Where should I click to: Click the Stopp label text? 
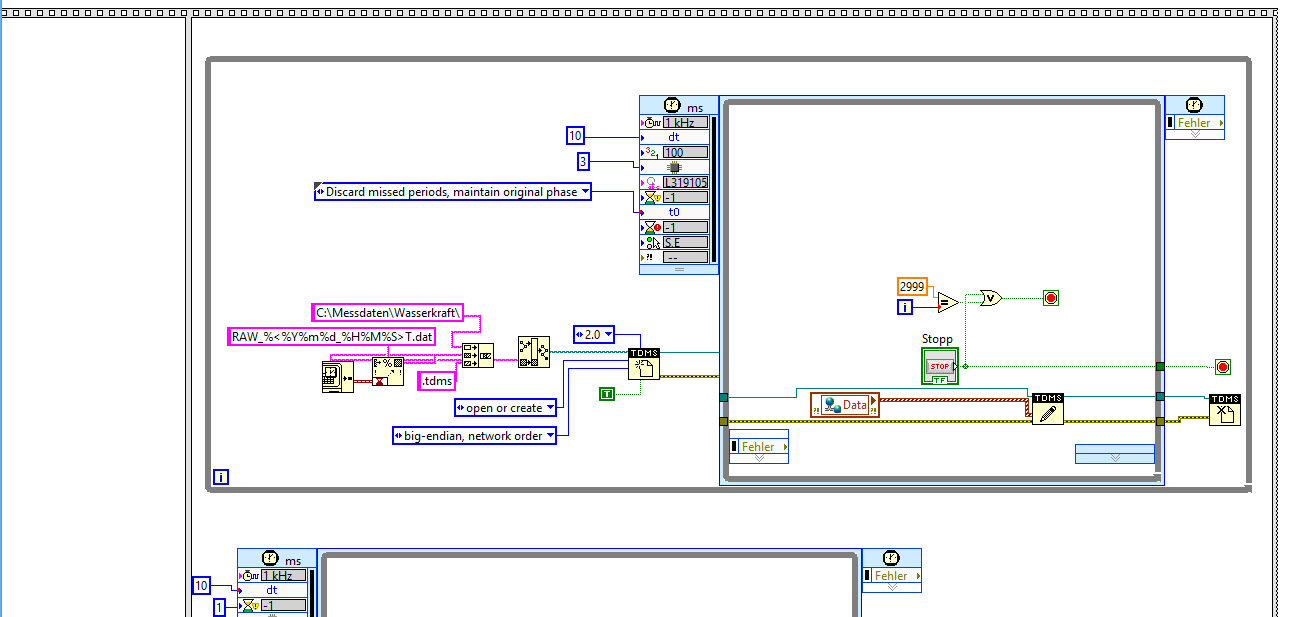pyautogui.click(x=937, y=339)
